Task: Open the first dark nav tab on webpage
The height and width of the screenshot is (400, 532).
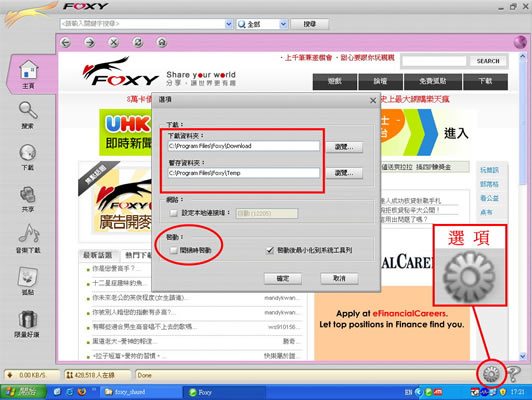Action: [x=335, y=81]
